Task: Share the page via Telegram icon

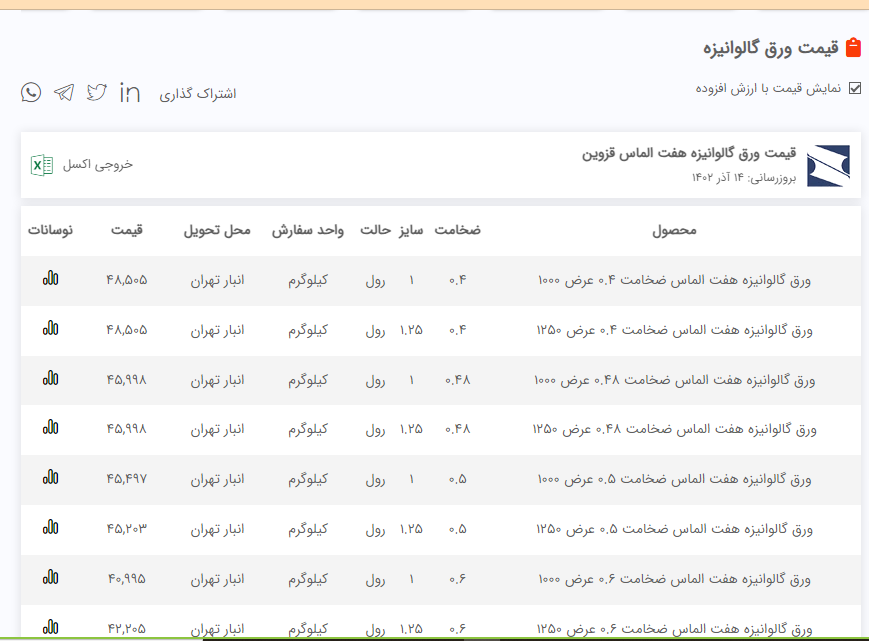Action: pos(64,92)
